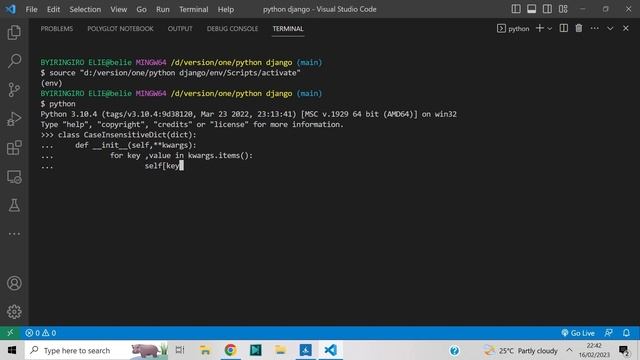This screenshot has height=360, width=640.
Task: Open Chrome from the taskbar
Action: coord(230,350)
